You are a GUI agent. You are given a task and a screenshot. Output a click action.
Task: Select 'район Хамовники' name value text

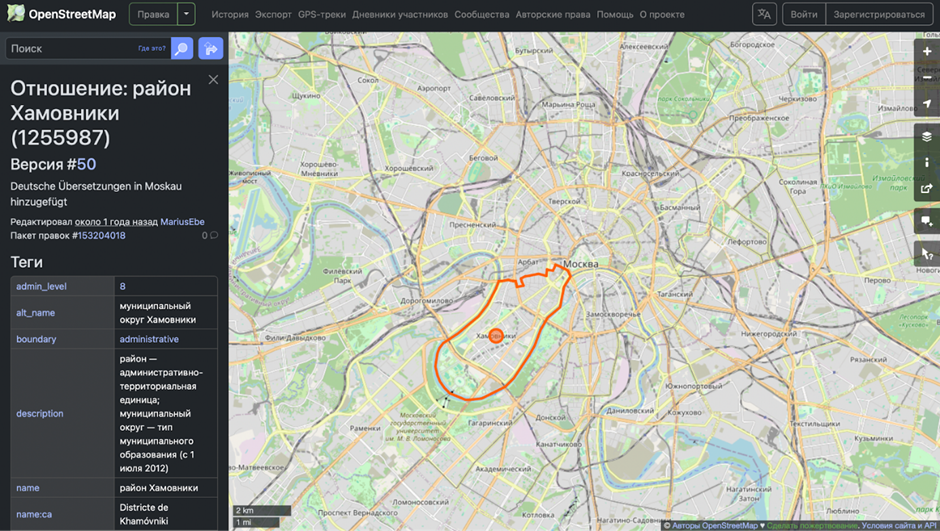pyautogui.click(x=159, y=488)
